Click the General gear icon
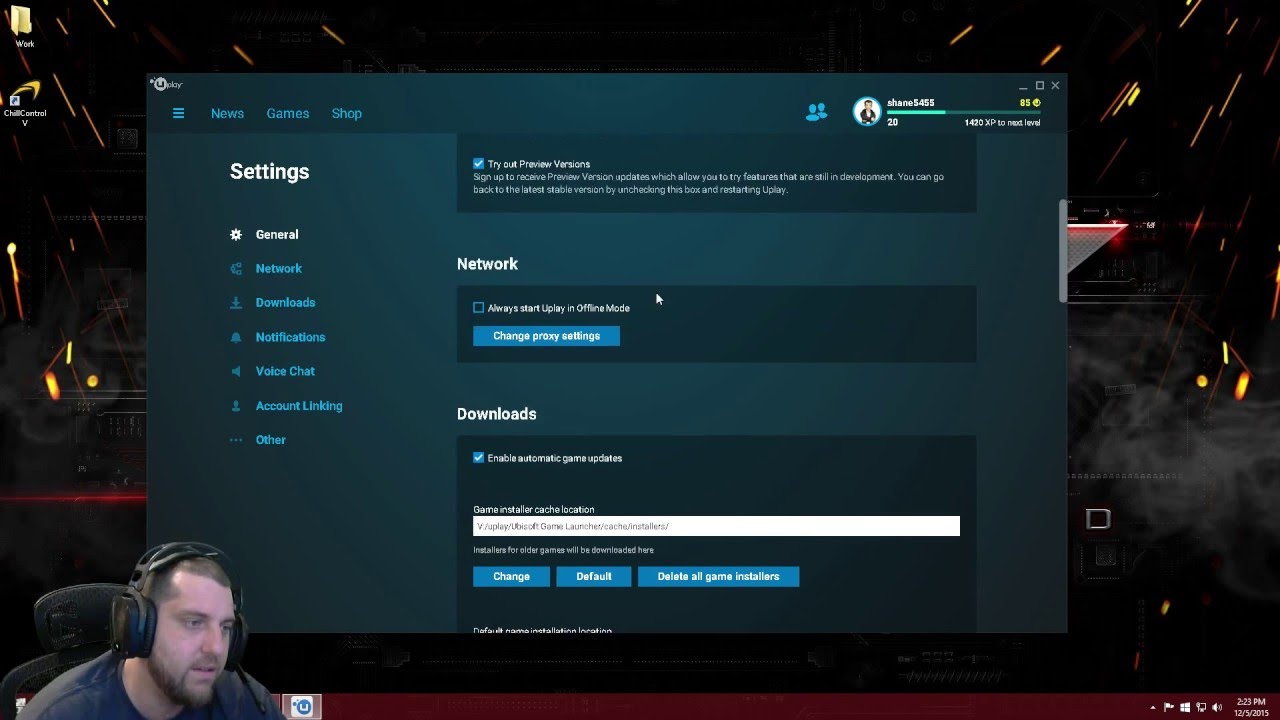 pyautogui.click(x=236, y=235)
